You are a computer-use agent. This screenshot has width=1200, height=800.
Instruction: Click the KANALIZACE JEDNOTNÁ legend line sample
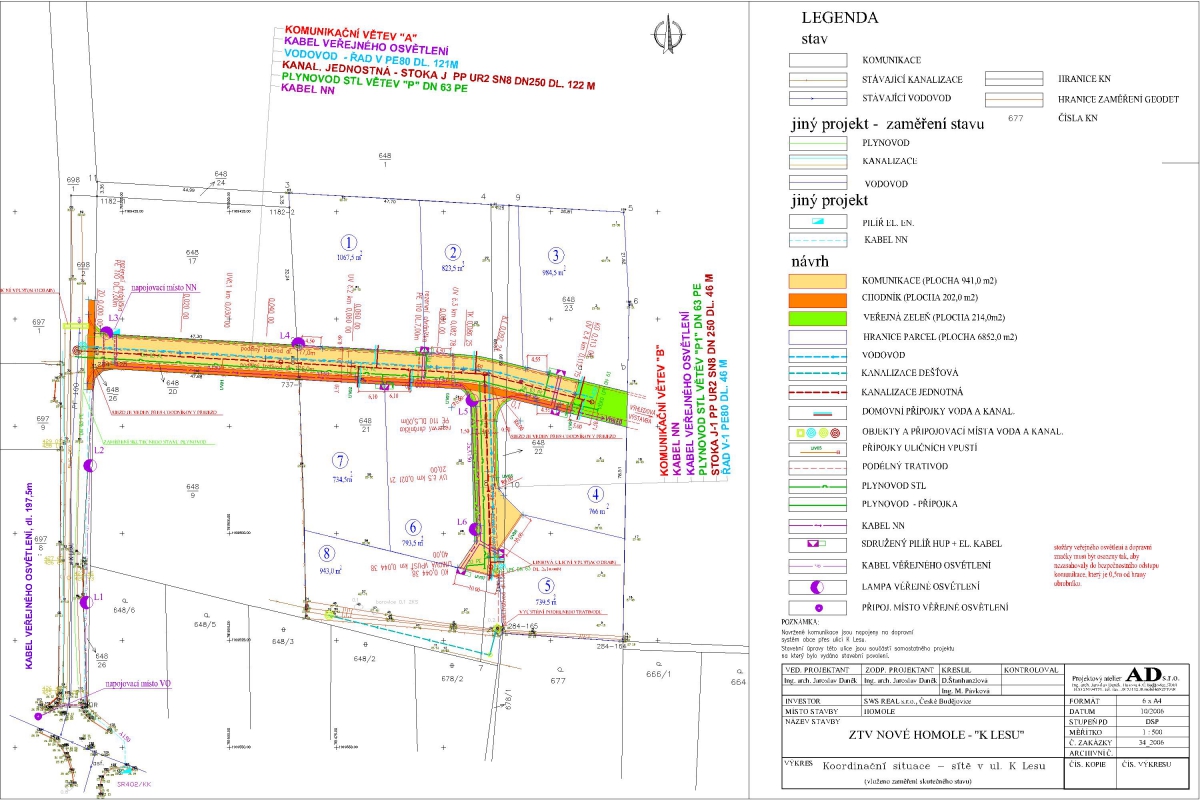point(818,393)
